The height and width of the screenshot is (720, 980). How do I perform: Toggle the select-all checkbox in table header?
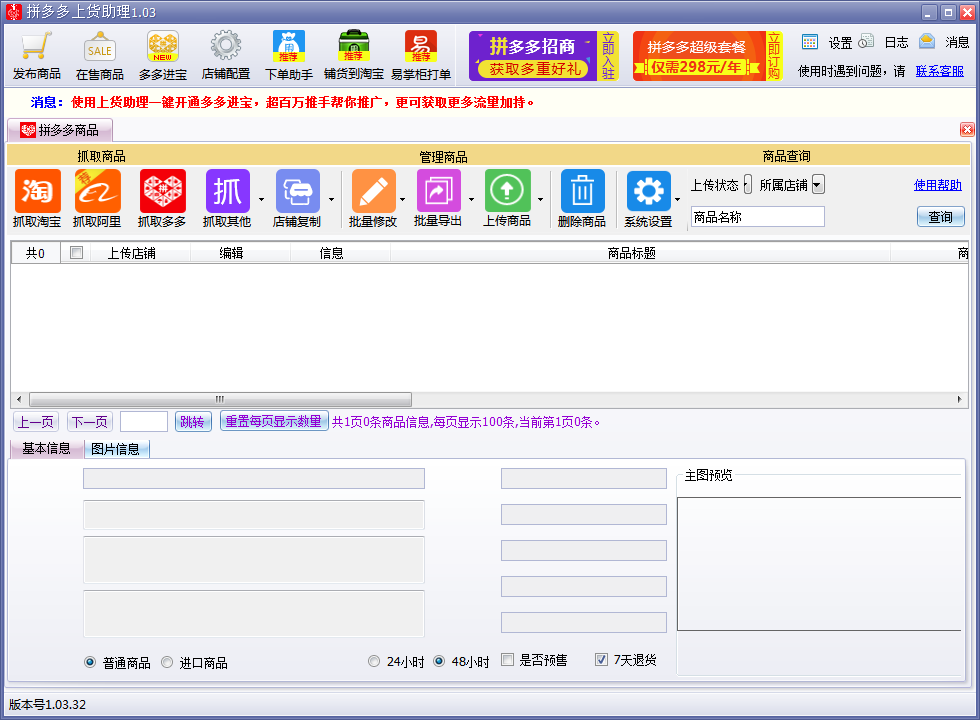click(x=76, y=252)
